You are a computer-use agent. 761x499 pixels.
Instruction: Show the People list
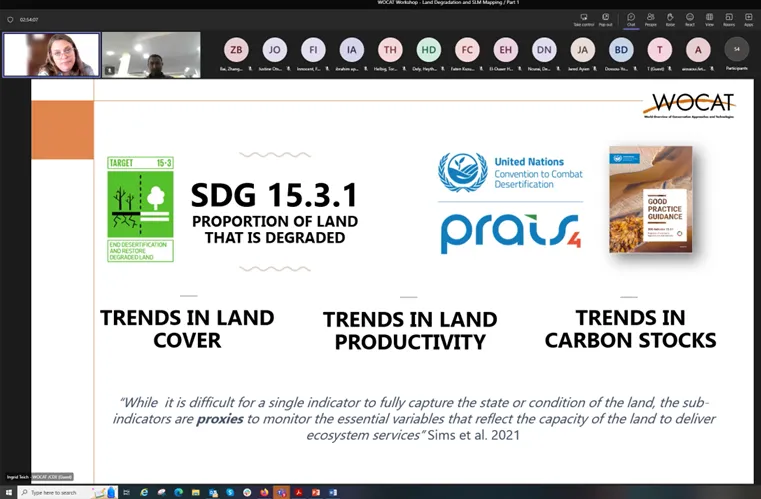click(651, 18)
